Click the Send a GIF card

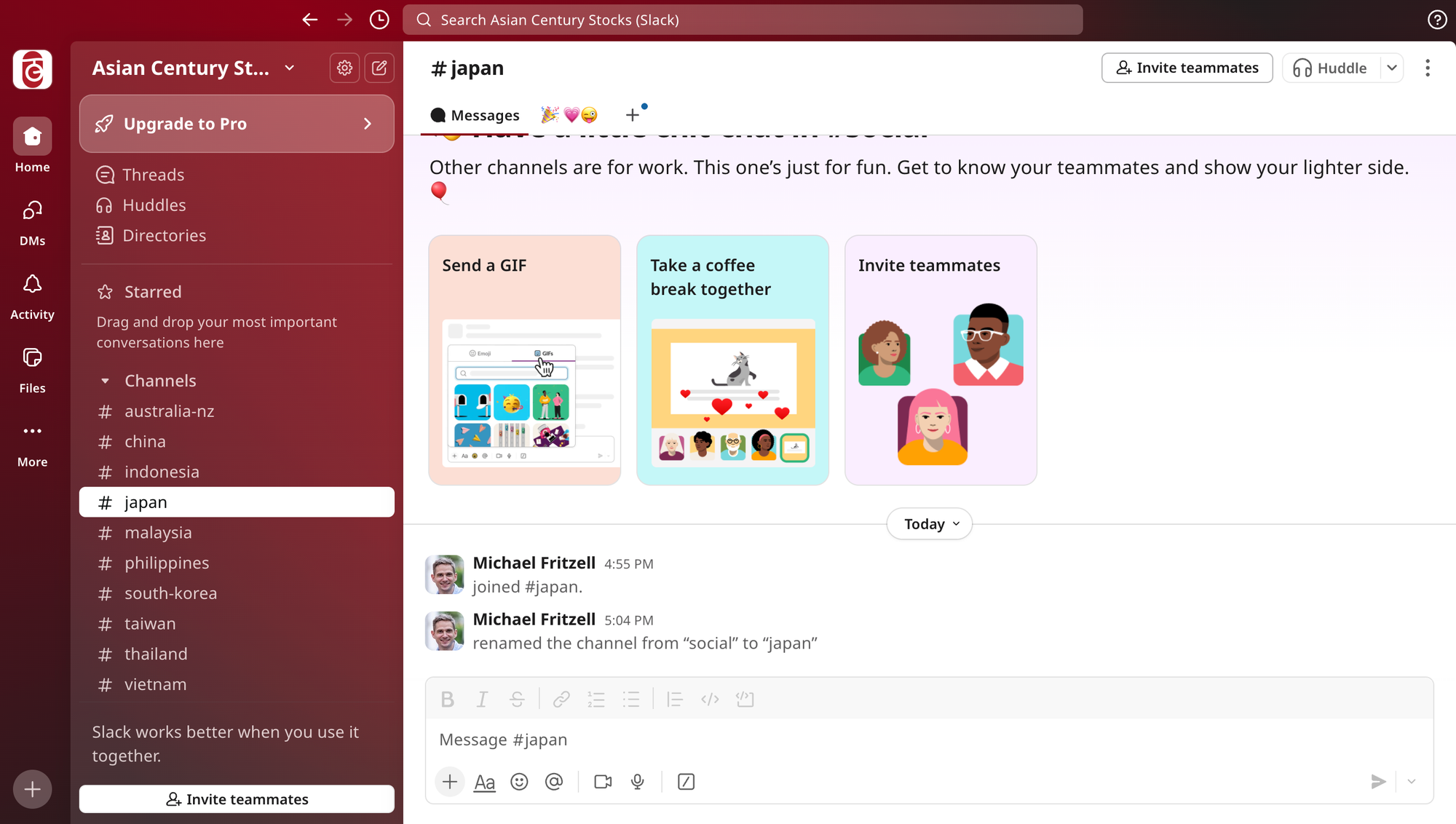point(524,360)
